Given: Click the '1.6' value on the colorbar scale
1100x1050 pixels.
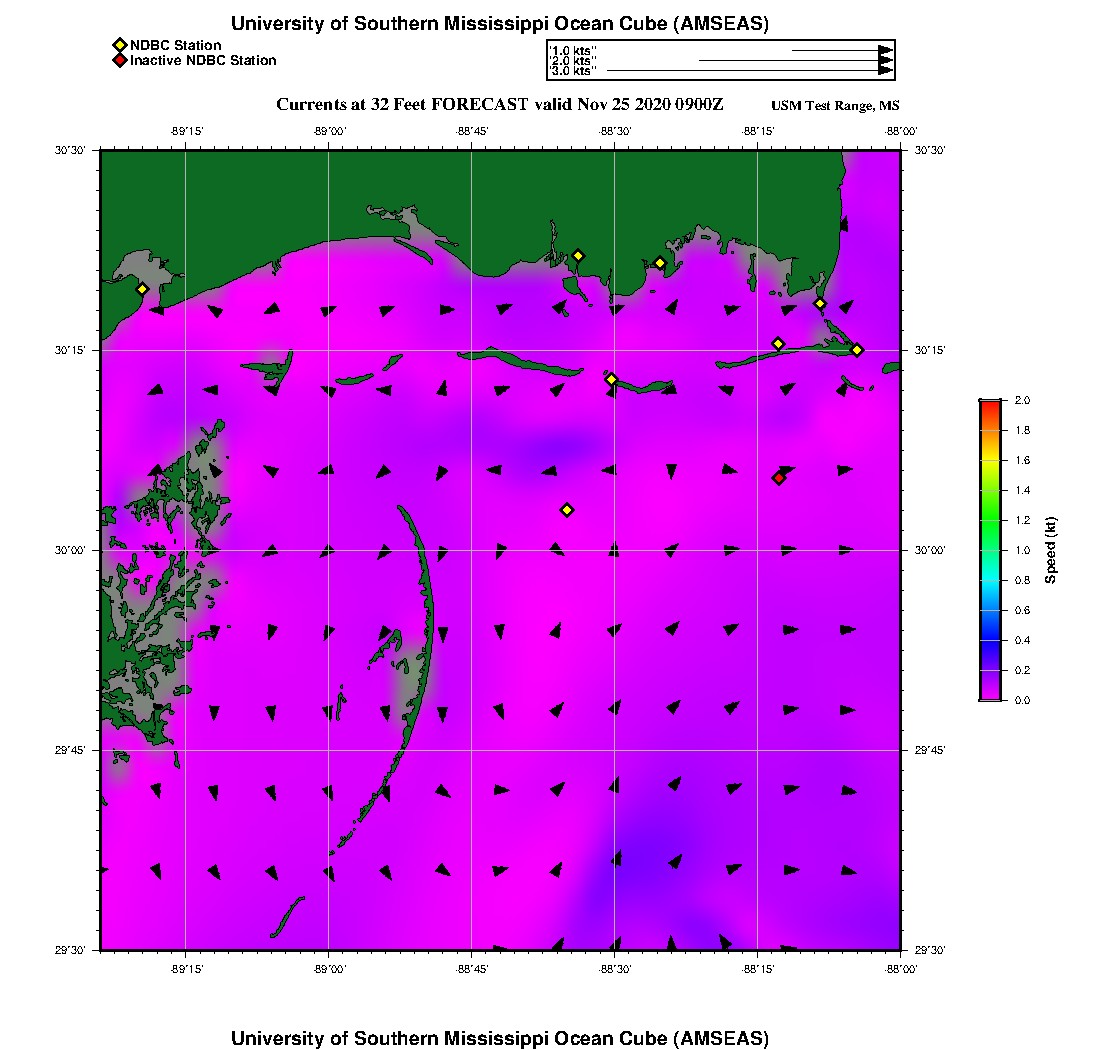Looking at the screenshot, I should coord(1022,460).
